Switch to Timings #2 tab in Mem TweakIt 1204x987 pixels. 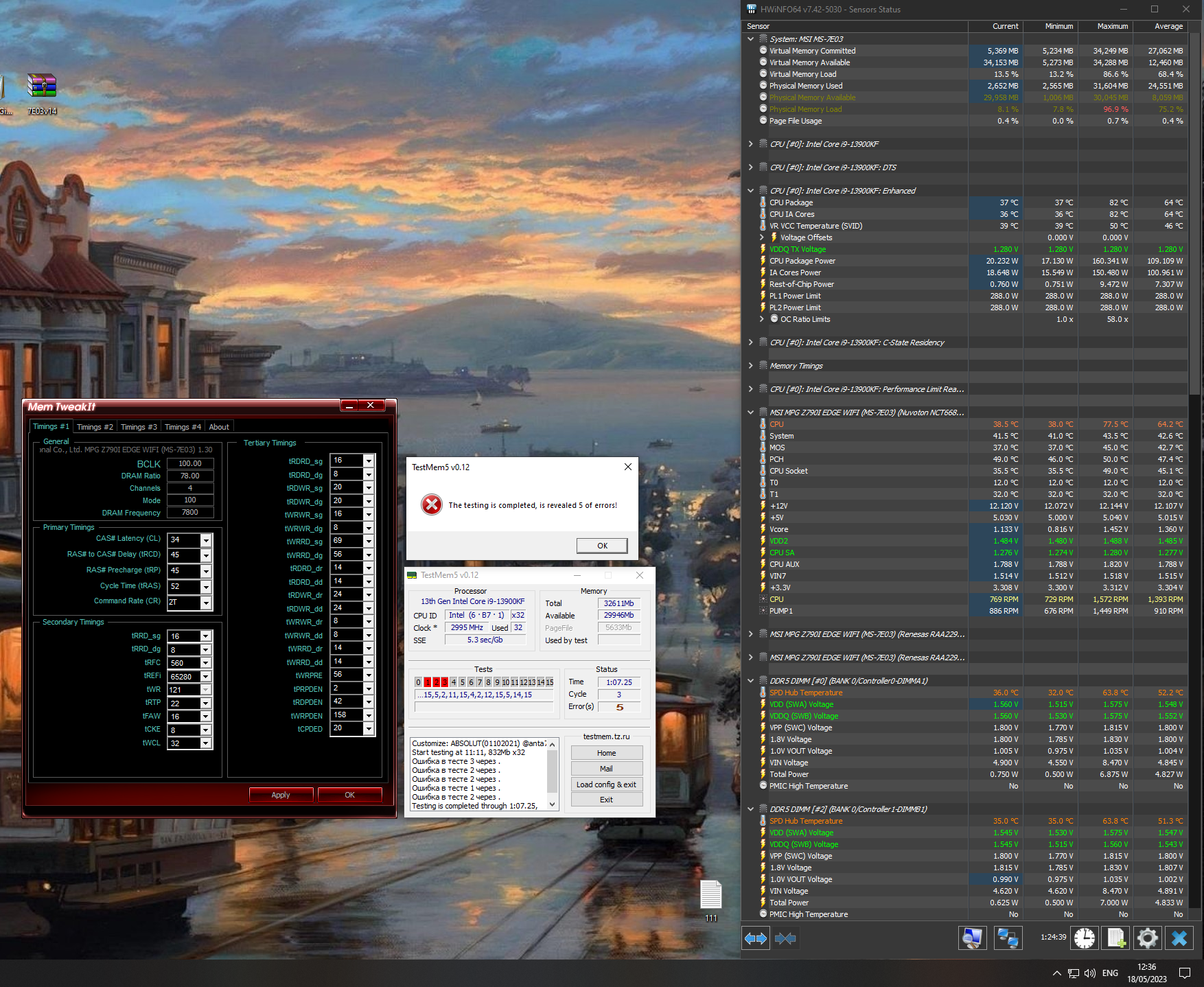pos(95,427)
